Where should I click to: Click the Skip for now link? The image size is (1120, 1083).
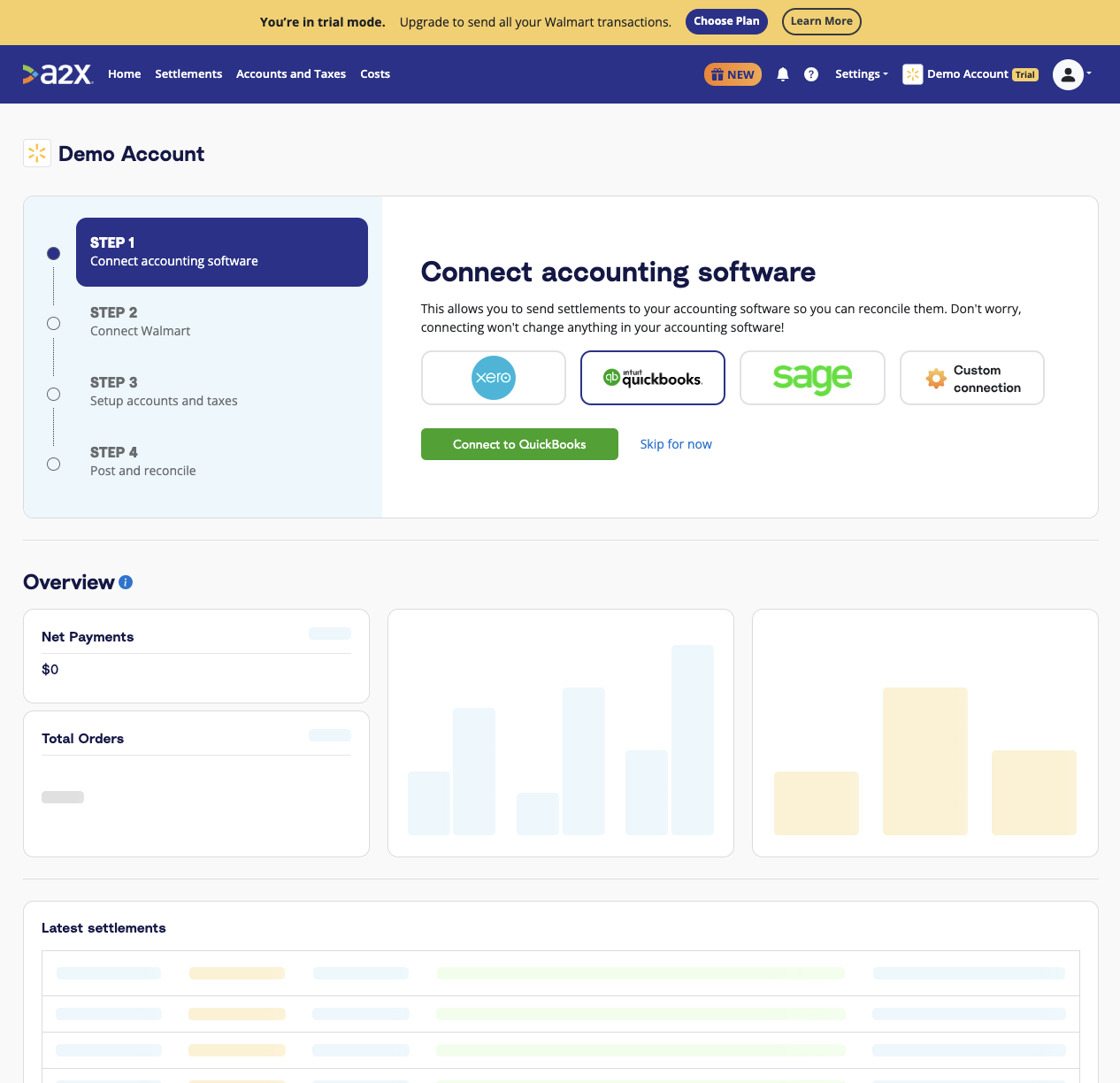[676, 444]
